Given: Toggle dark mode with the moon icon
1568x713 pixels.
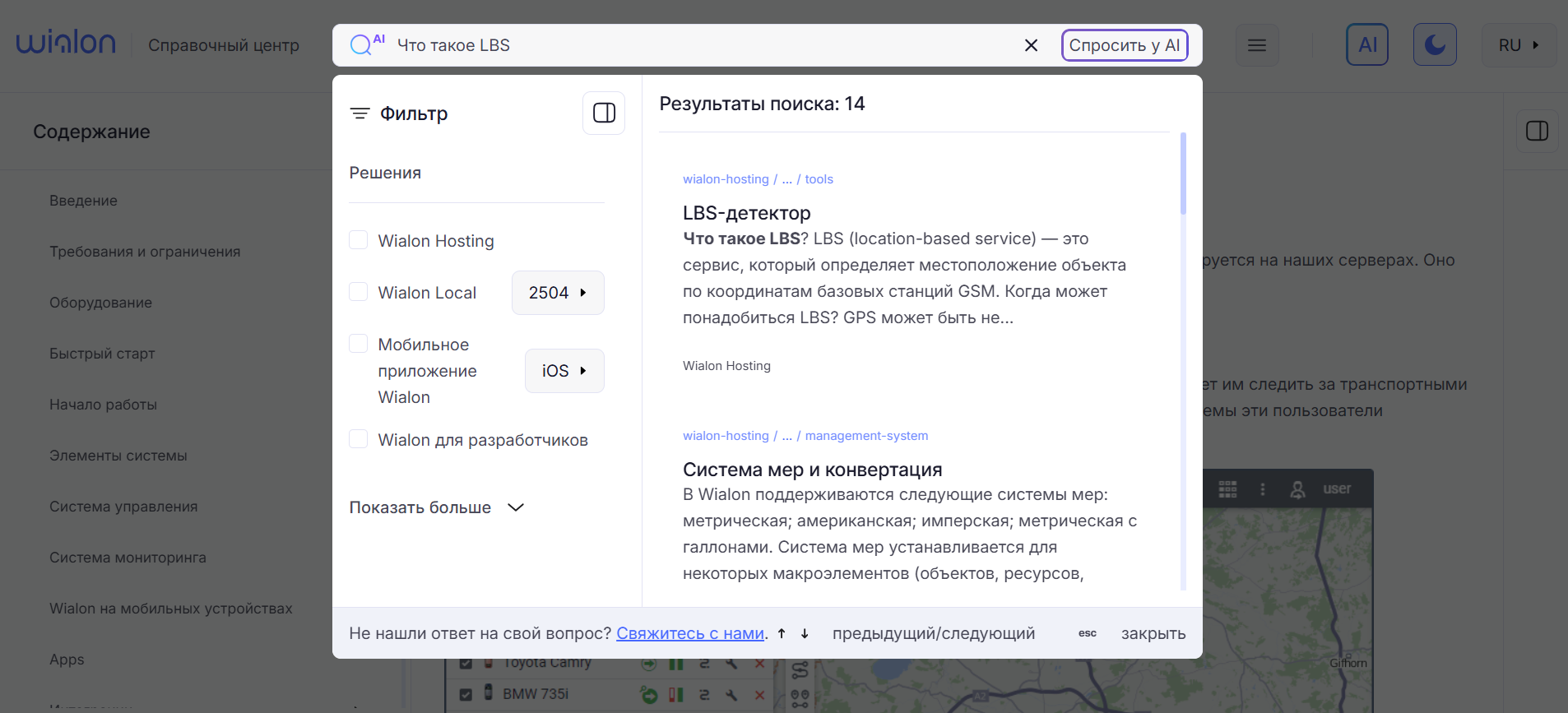Looking at the screenshot, I should point(1435,44).
